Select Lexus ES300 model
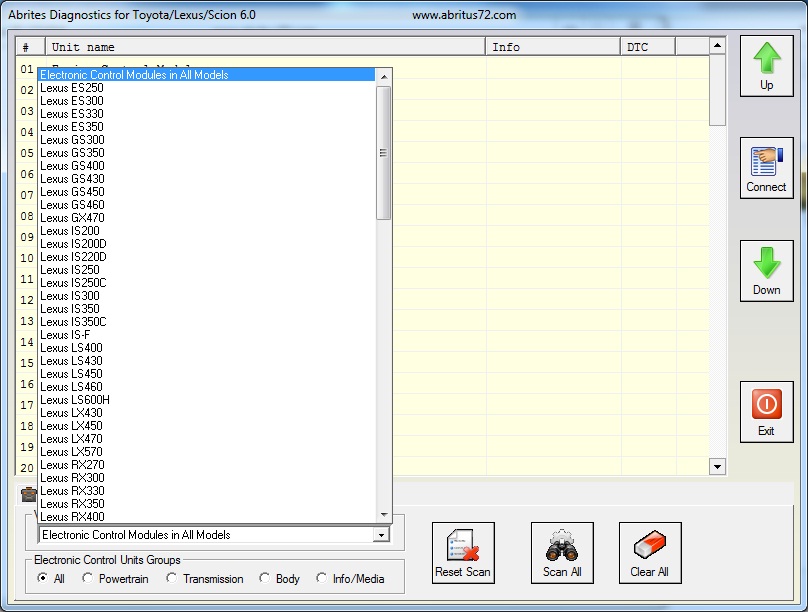This screenshot has height=612, width=808. click(x=207, y=101)
